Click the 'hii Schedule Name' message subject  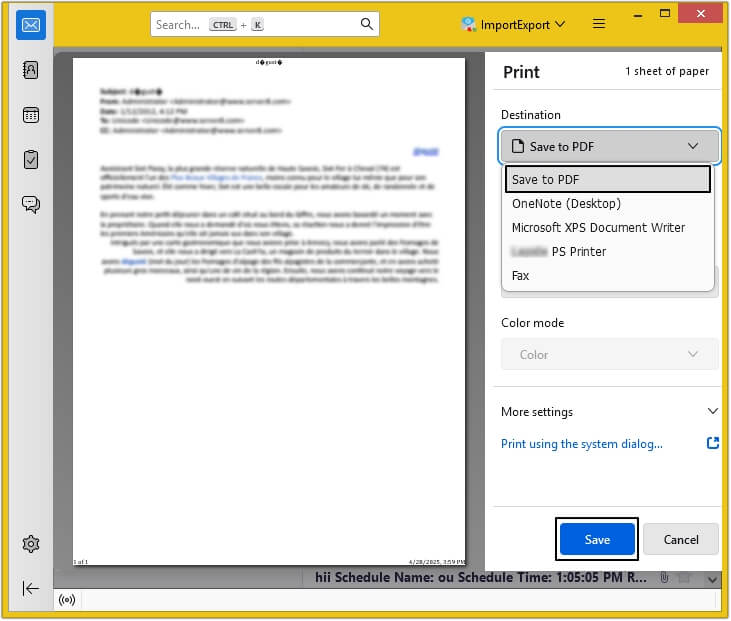click(x=481, y=578)
